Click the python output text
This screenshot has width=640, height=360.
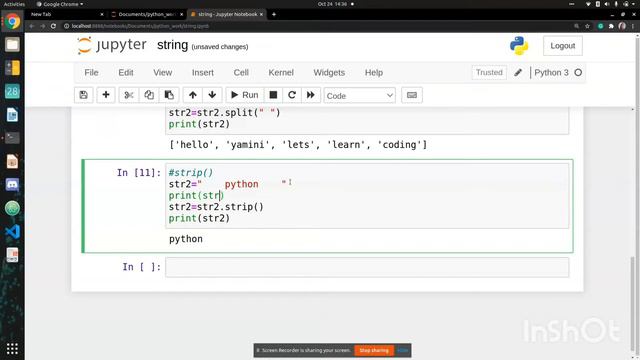pyautogui.click(x=186, y=239)
